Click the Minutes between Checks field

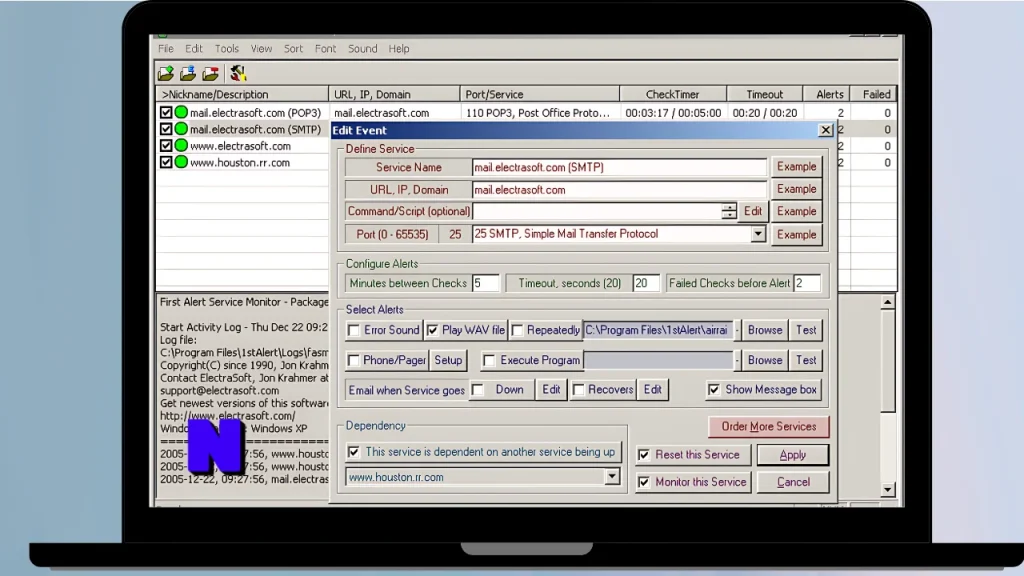click(x=485, y=283)
